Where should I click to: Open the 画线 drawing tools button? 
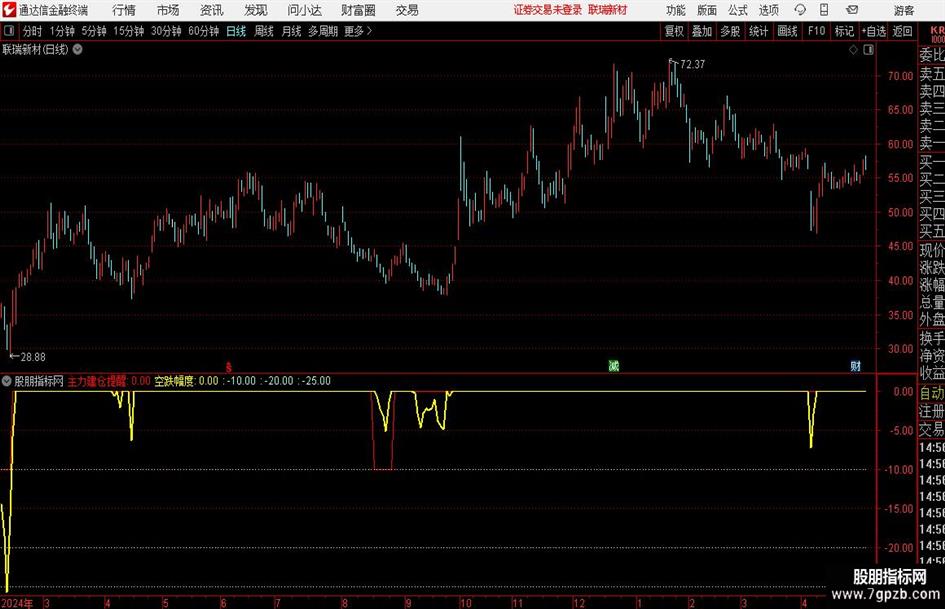click(x=788, y=31)
